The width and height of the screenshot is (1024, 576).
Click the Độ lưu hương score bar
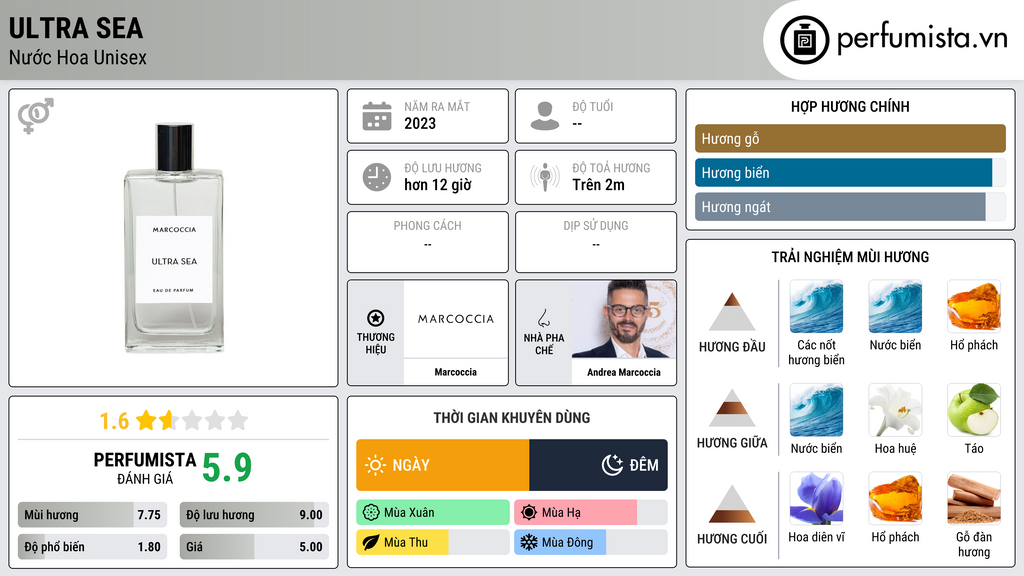point(254,515)
